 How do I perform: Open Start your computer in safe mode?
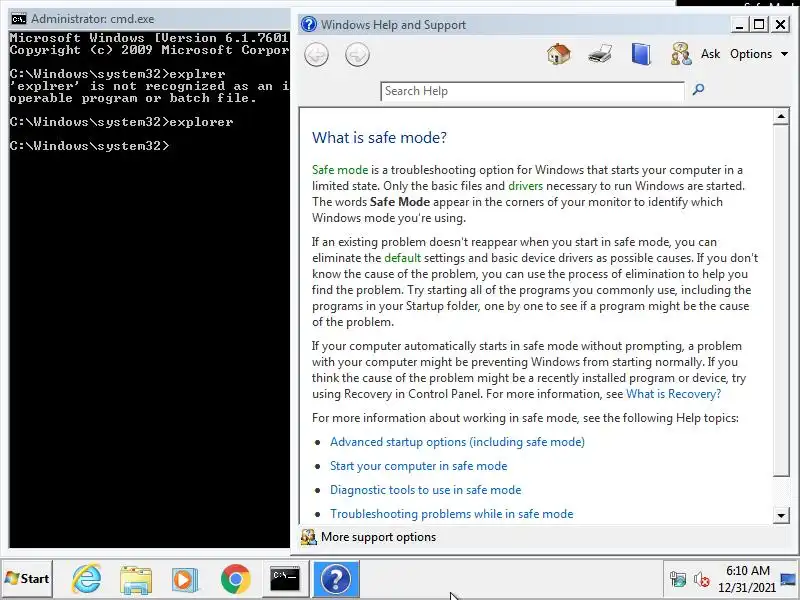click(x=418, y=466)
